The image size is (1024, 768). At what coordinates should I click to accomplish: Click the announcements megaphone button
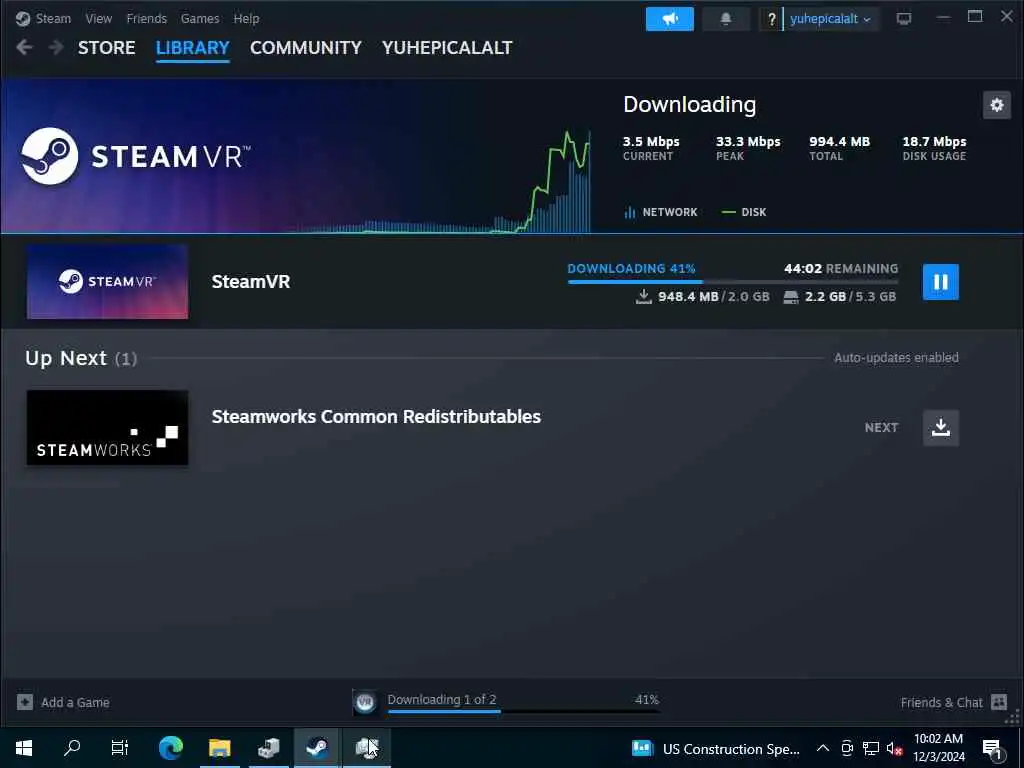coord(669,19)
